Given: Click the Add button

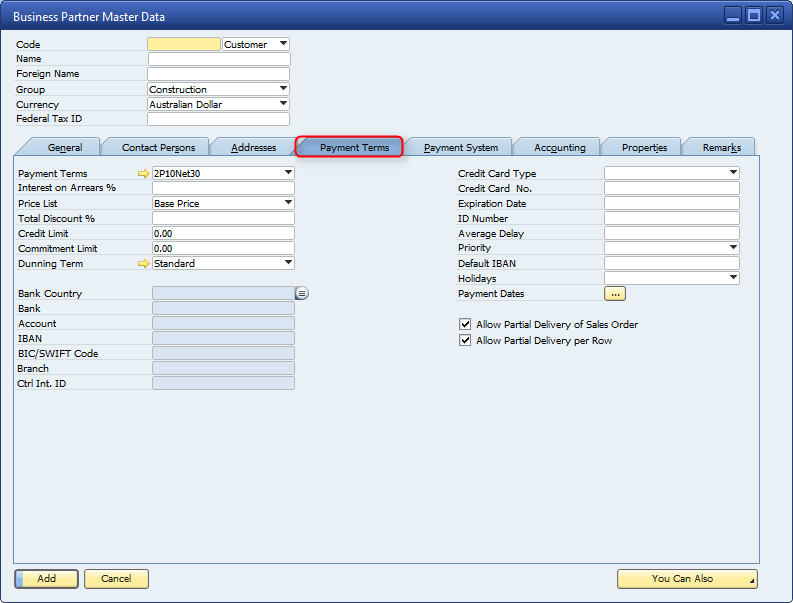Looking at the screenshot, I should click(47, 579).
